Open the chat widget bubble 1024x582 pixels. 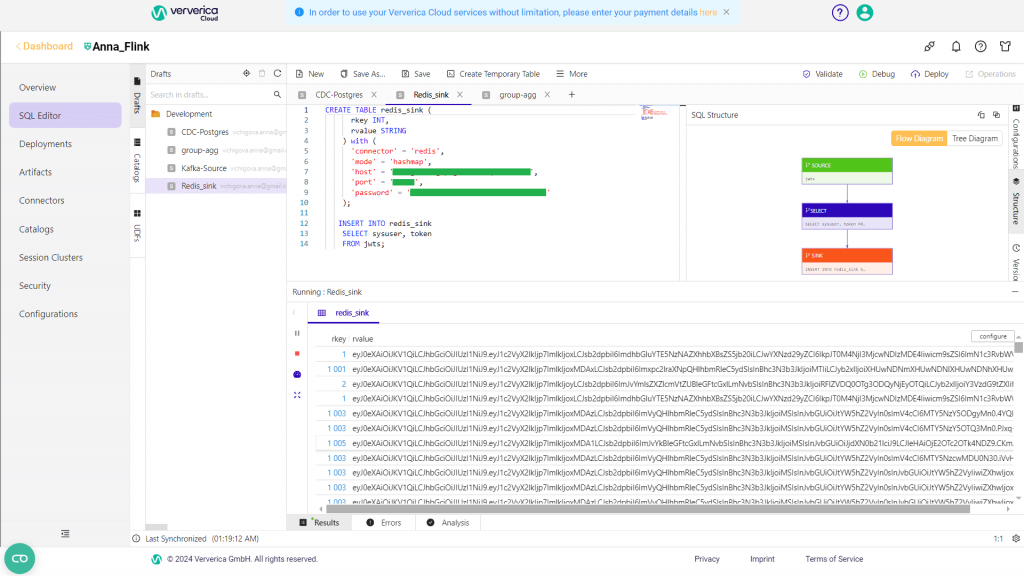(20, 558)
